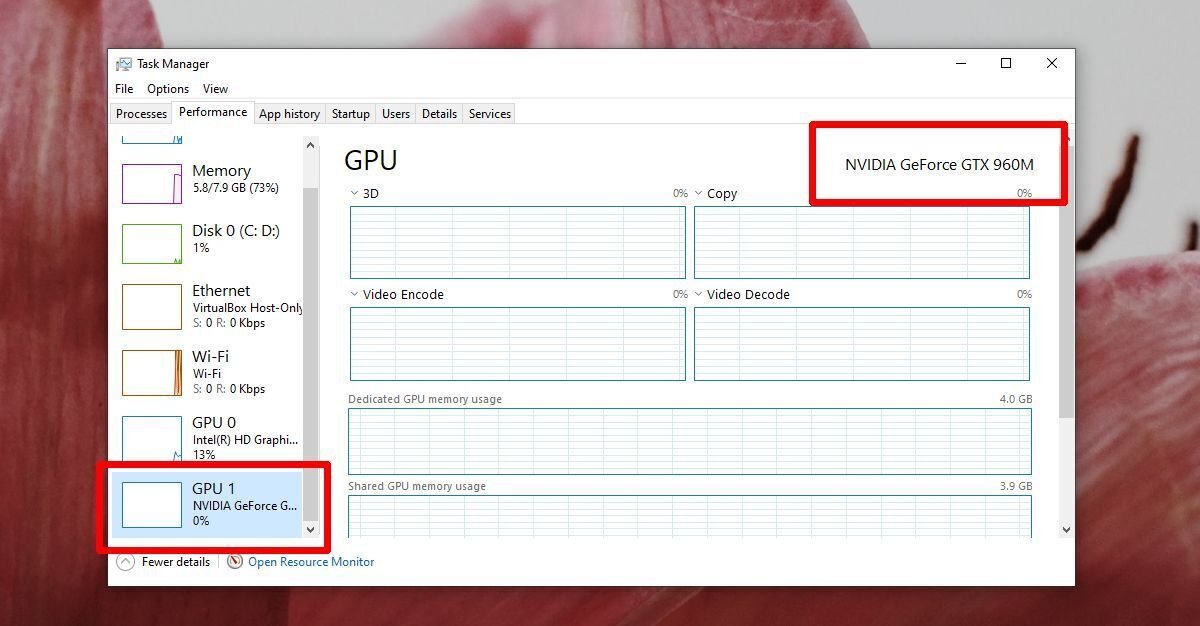Click the 'Memory' label in sidebar
Image resolution: width=1200 pixels, height=626 pixels.
pos(221,171)
